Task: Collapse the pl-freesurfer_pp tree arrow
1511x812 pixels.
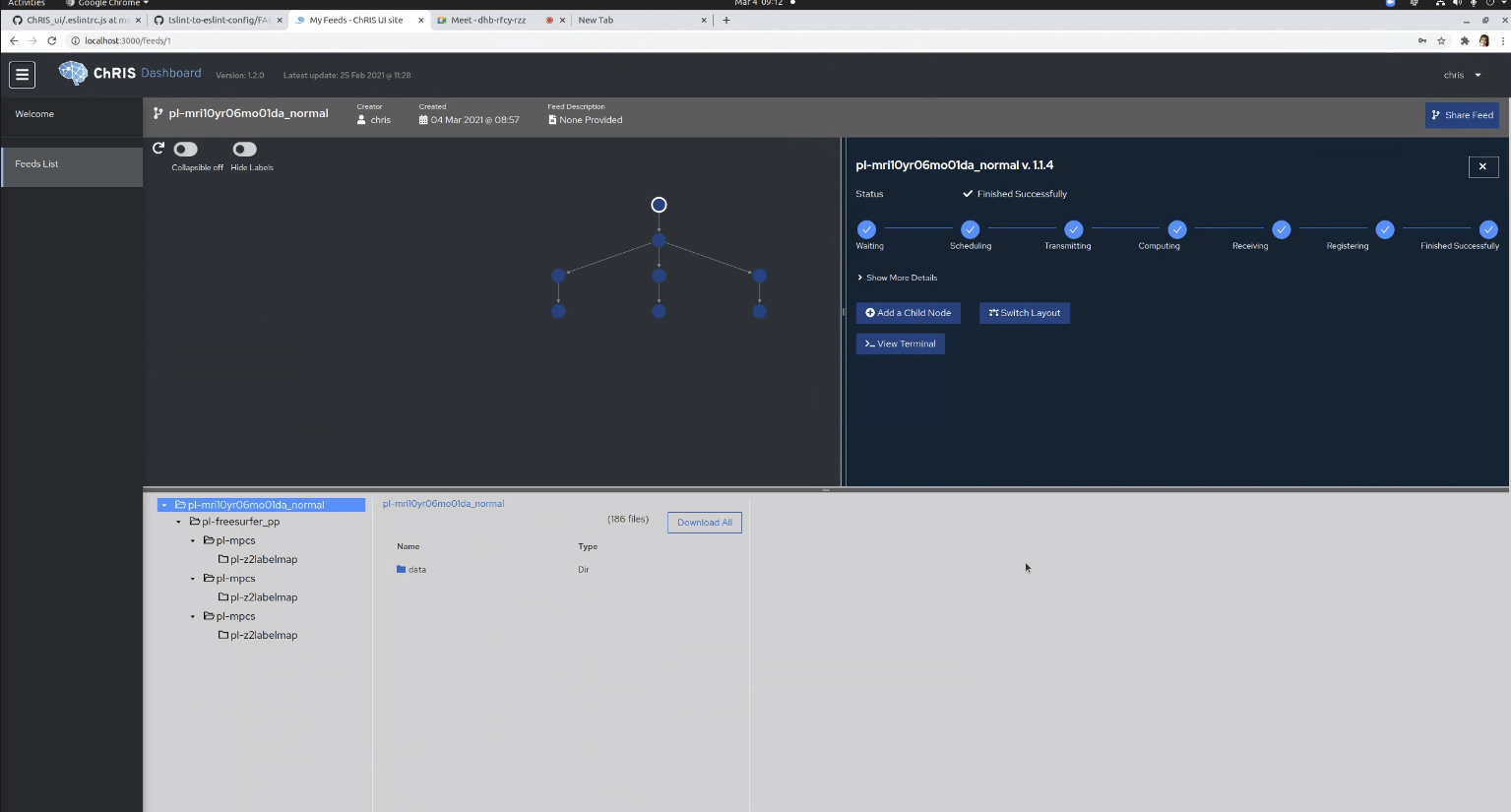Action: tap(178, 522)
